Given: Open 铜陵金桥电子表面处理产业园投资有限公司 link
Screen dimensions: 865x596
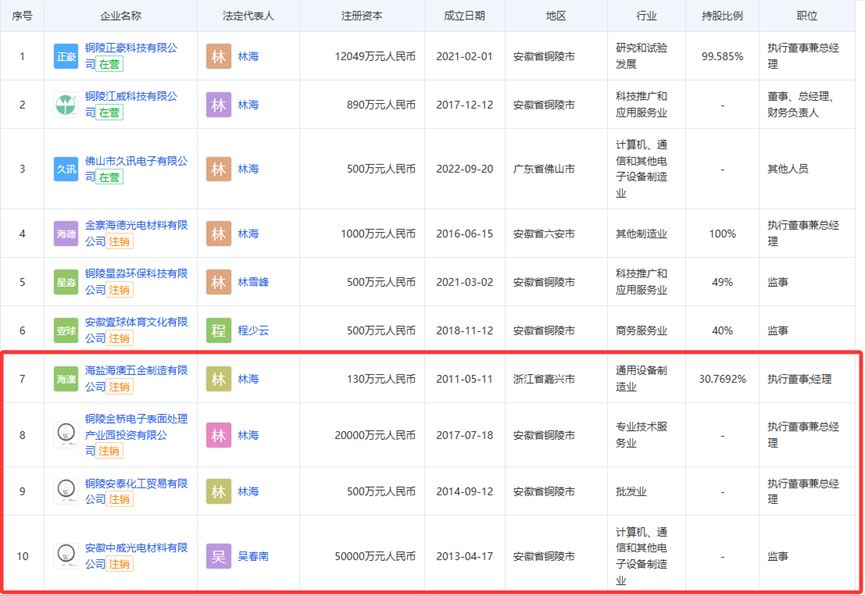Looking at the screenshot, I should pos(136,435).
